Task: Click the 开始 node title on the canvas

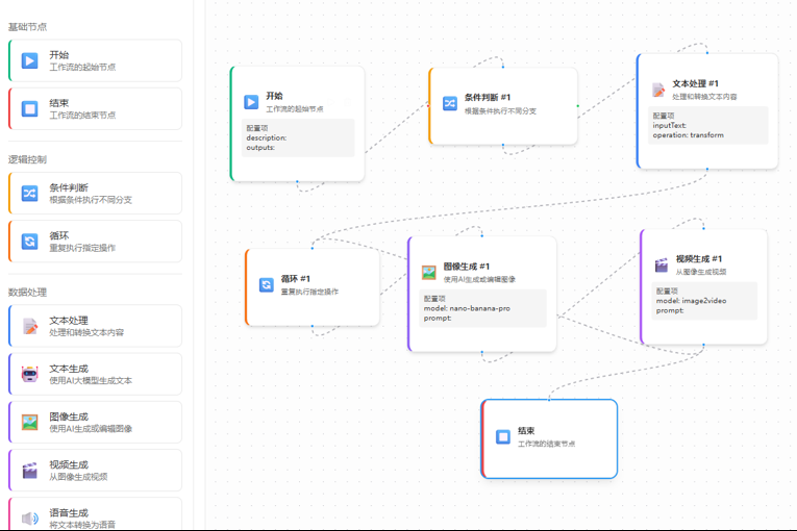Action: click(274, 96)
